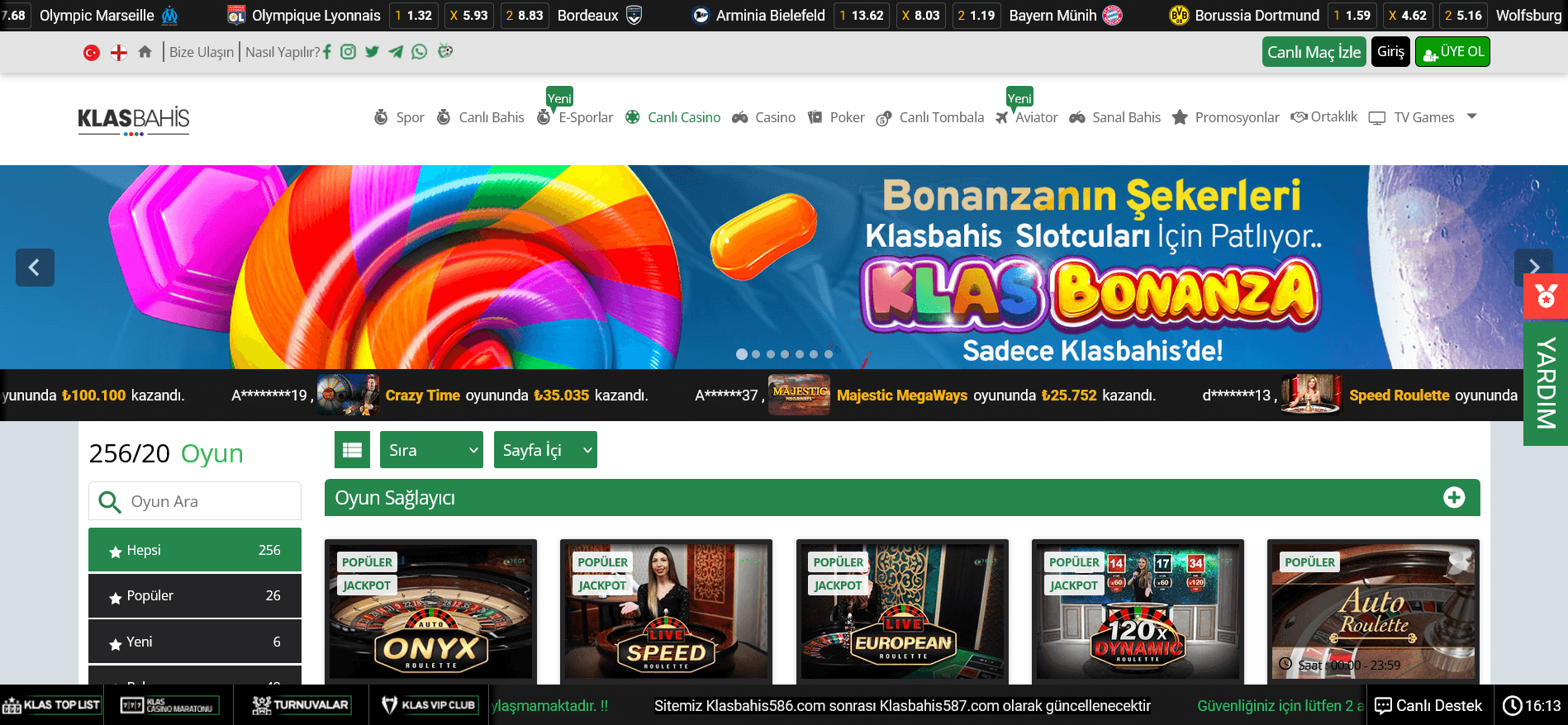1568x725 pixels.
Task: Open the Poker menu
Action: [836, 117]
